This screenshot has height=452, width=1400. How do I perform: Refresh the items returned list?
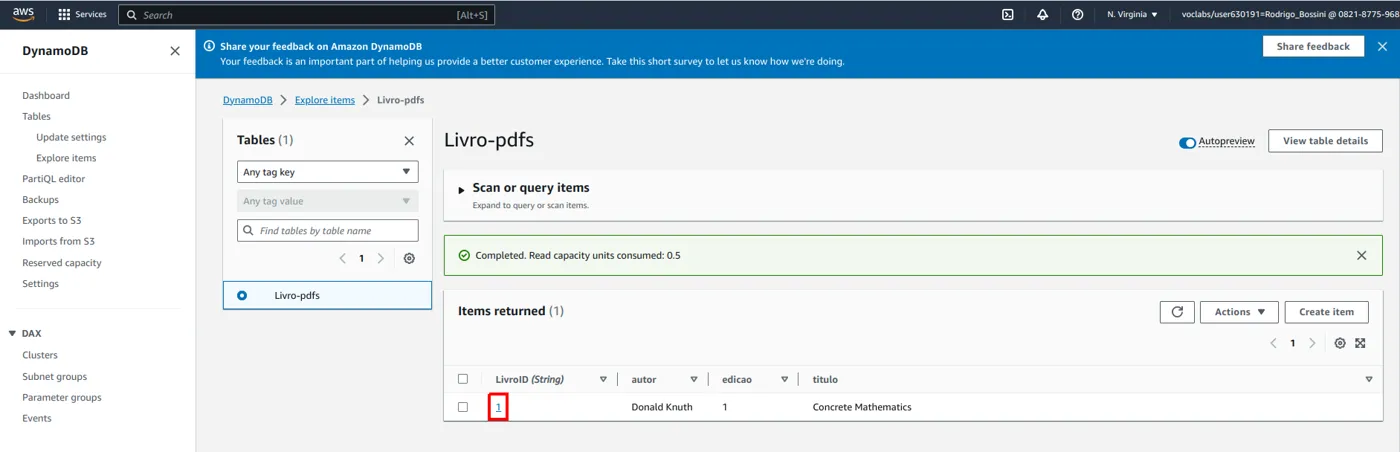click(1177, 312)
